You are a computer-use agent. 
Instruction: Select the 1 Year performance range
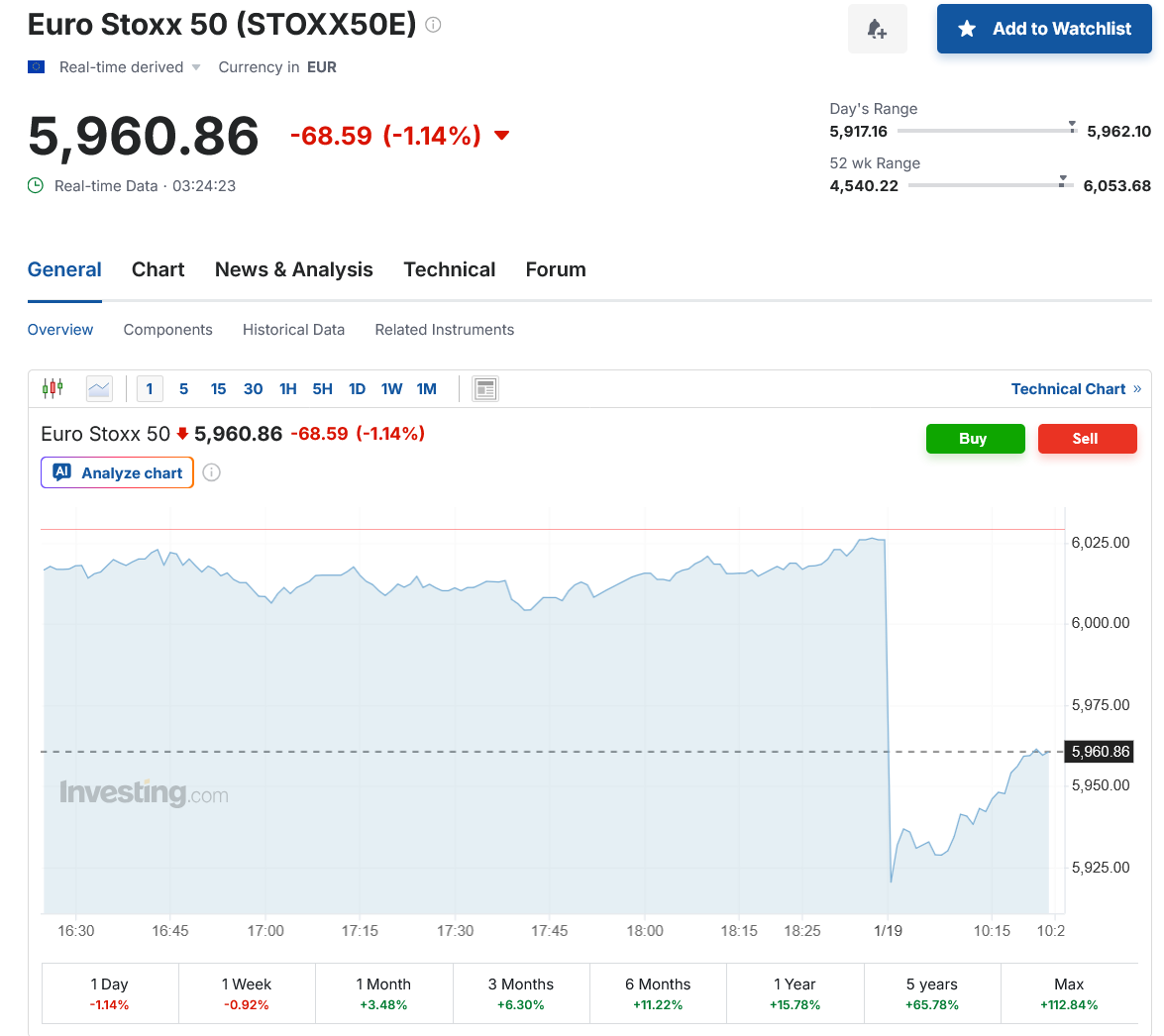pyautogui.click(x=795, y=993)
